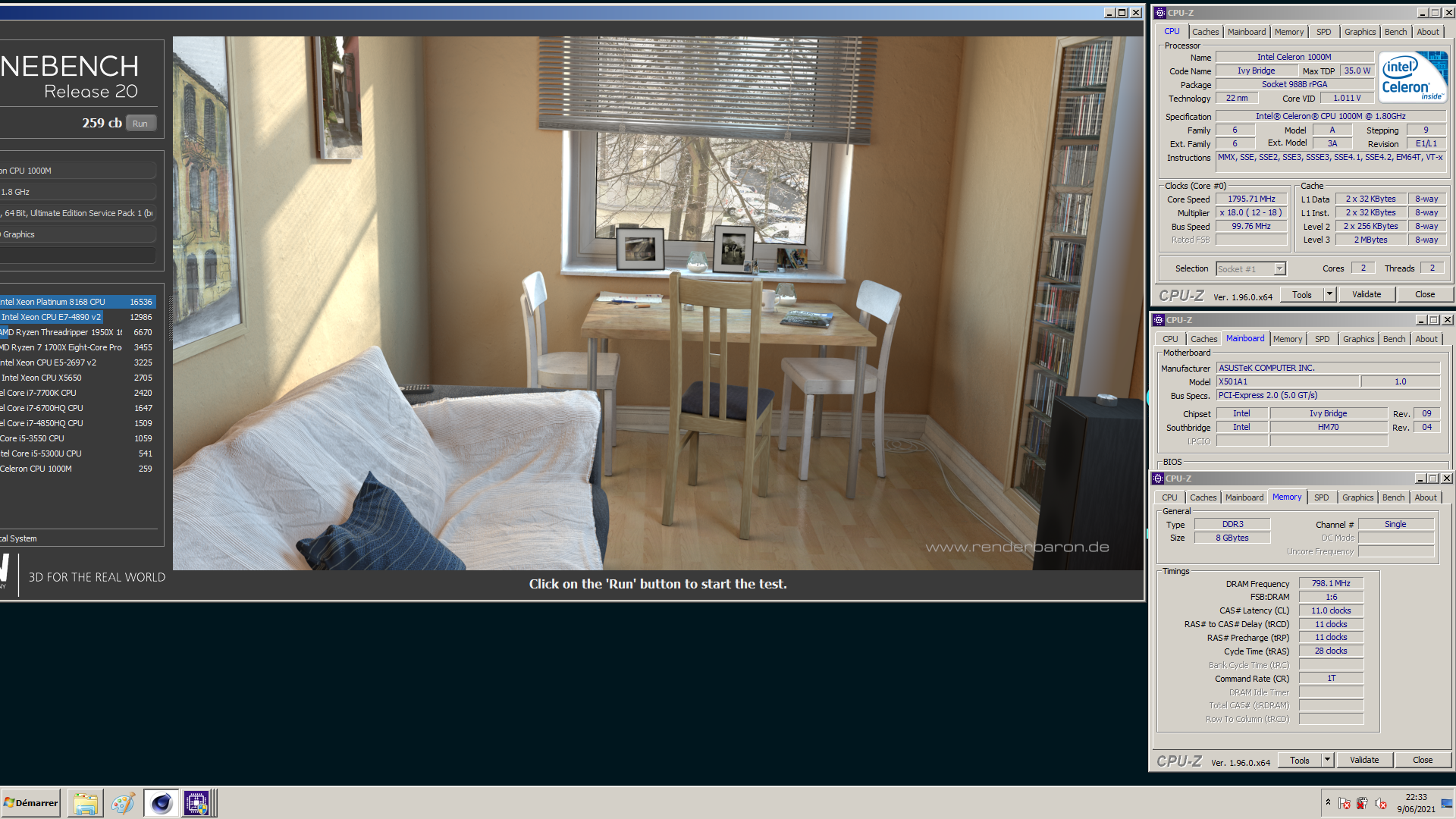
Task: Click the processor Name field Intel Celeron 1000M
Action: point(1294,57)
